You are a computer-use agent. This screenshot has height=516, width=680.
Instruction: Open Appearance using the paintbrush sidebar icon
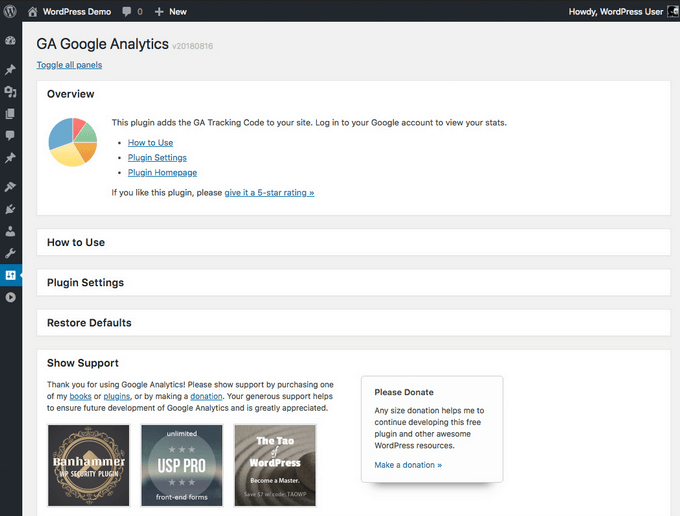point(10,187)
